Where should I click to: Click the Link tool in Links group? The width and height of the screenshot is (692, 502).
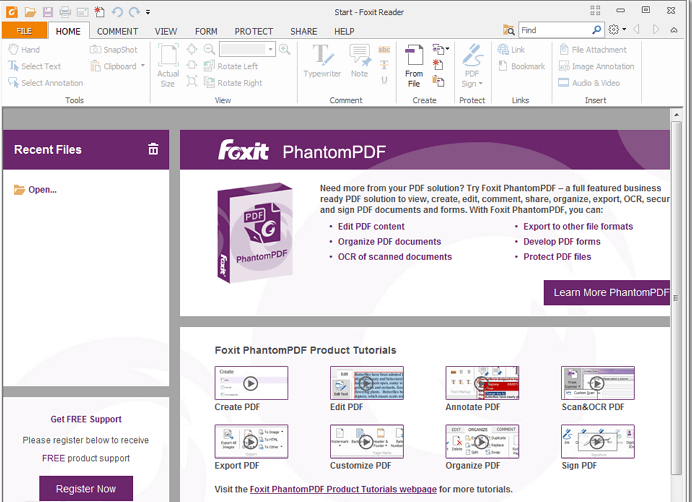pos(511,49)
